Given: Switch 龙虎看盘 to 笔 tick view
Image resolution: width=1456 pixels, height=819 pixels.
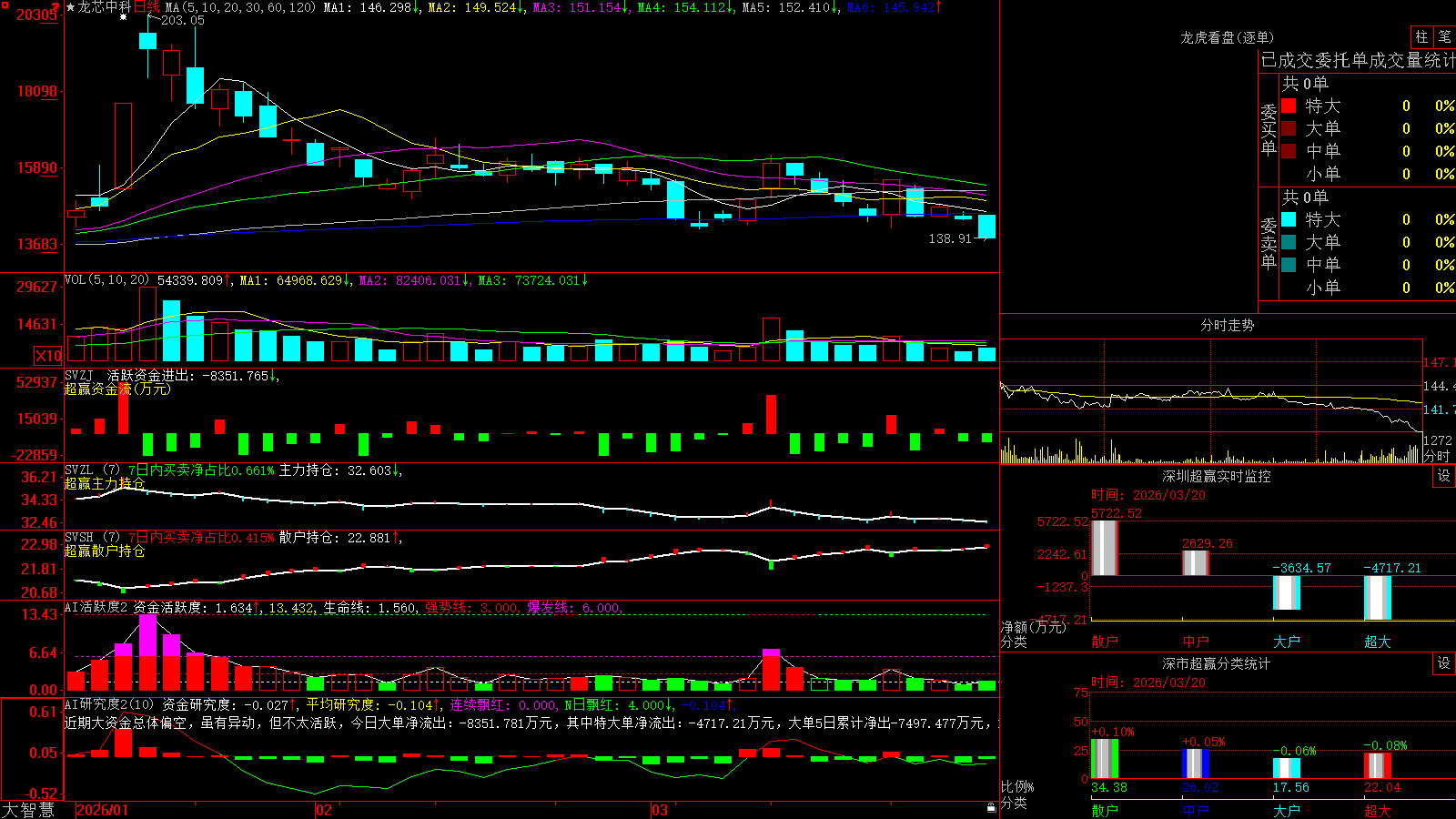Looking at the screenshot, I should pyautogui.click(x=1445, y=36).
